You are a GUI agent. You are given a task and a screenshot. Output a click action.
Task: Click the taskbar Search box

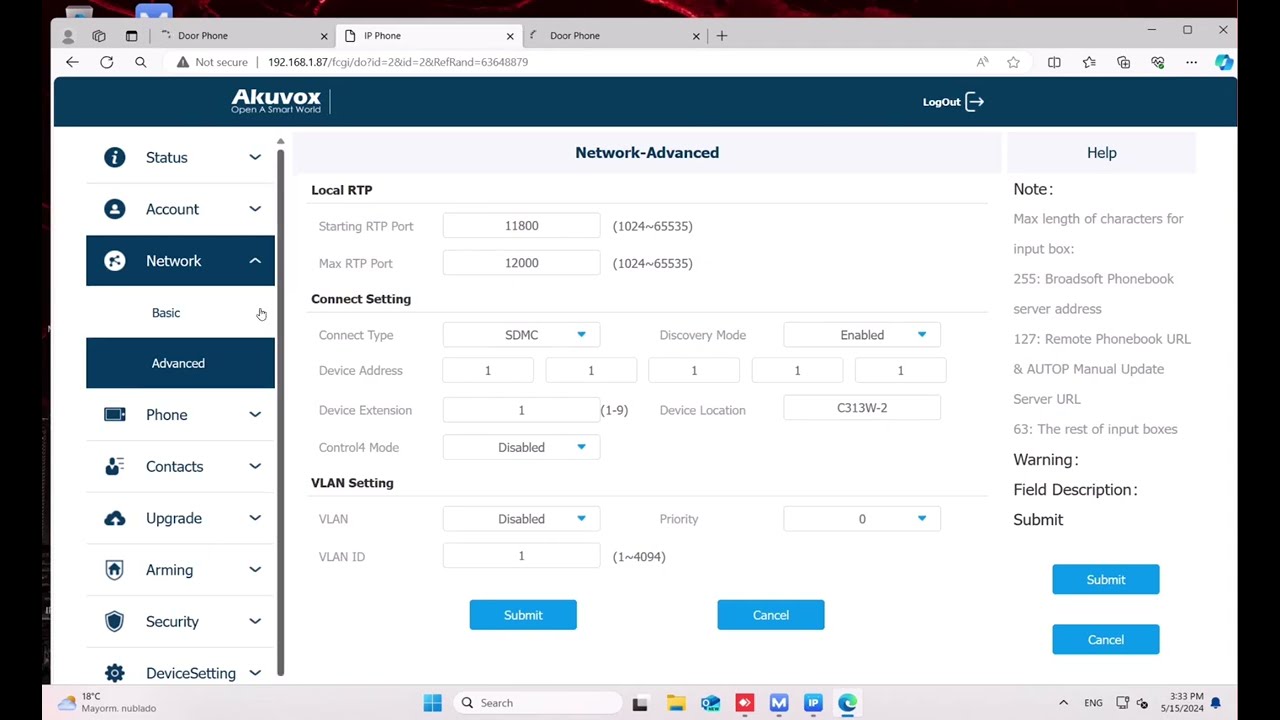[x=539, y=703]
